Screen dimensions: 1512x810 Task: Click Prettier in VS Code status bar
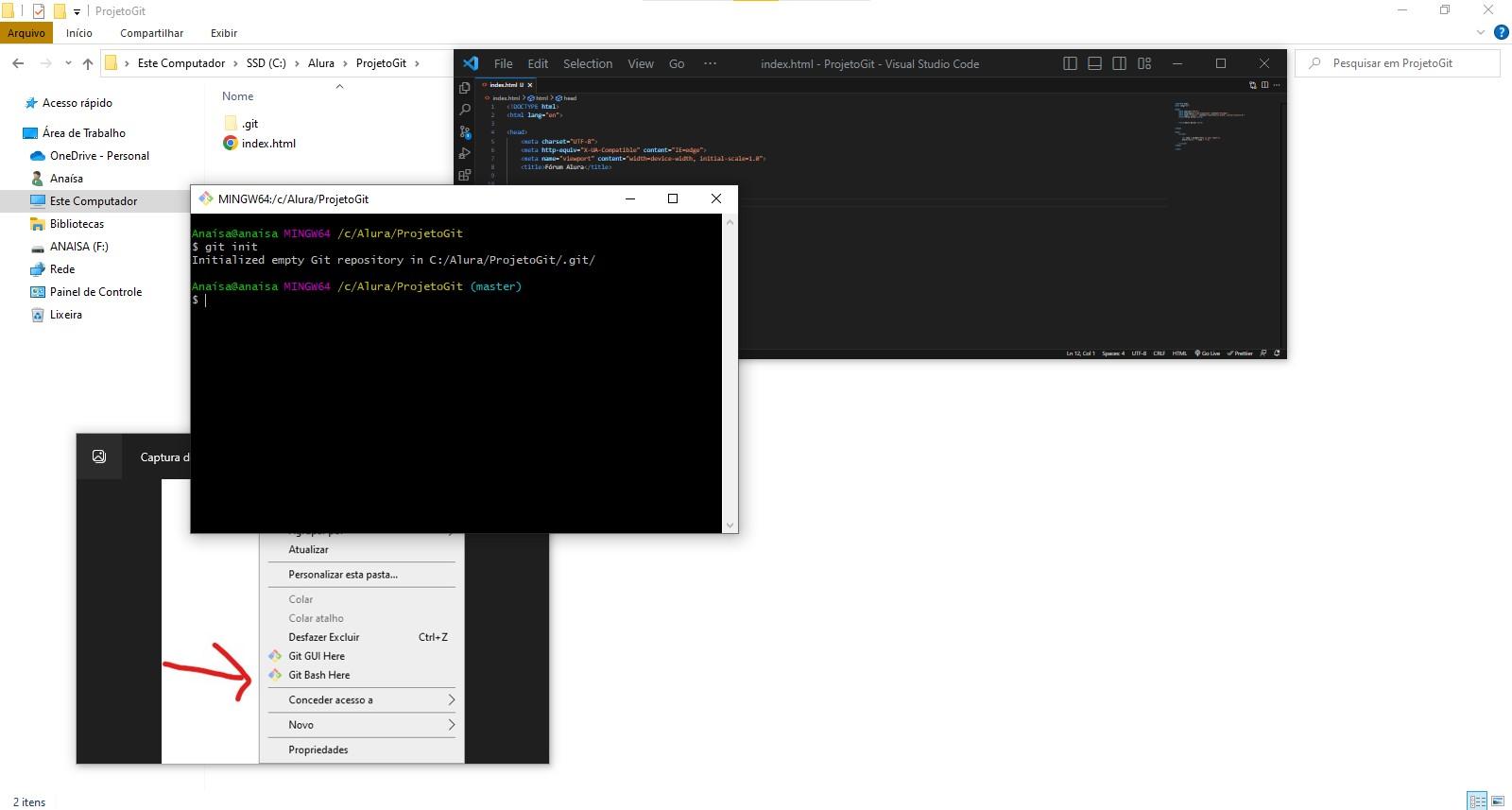(x=1240, y=353)
